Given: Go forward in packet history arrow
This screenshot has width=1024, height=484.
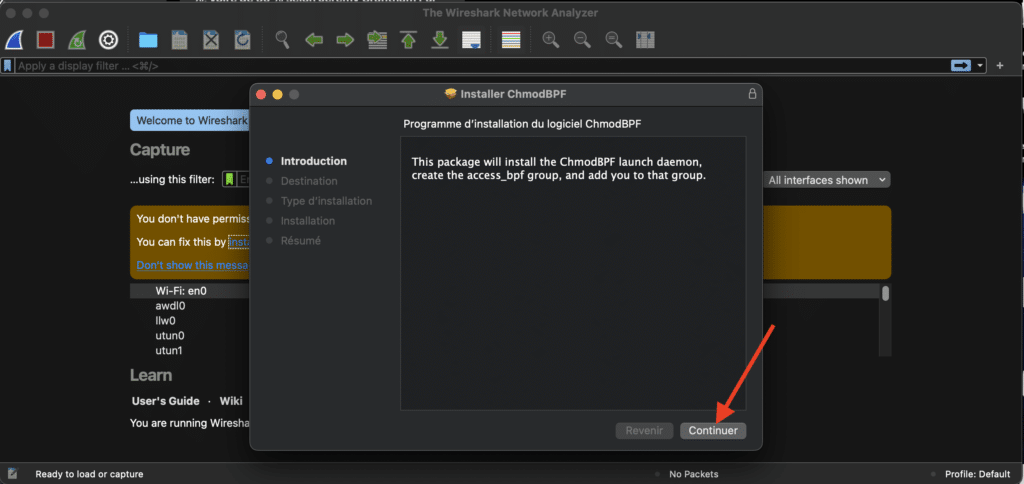Looking at the screenshot, I should (345, 40).
